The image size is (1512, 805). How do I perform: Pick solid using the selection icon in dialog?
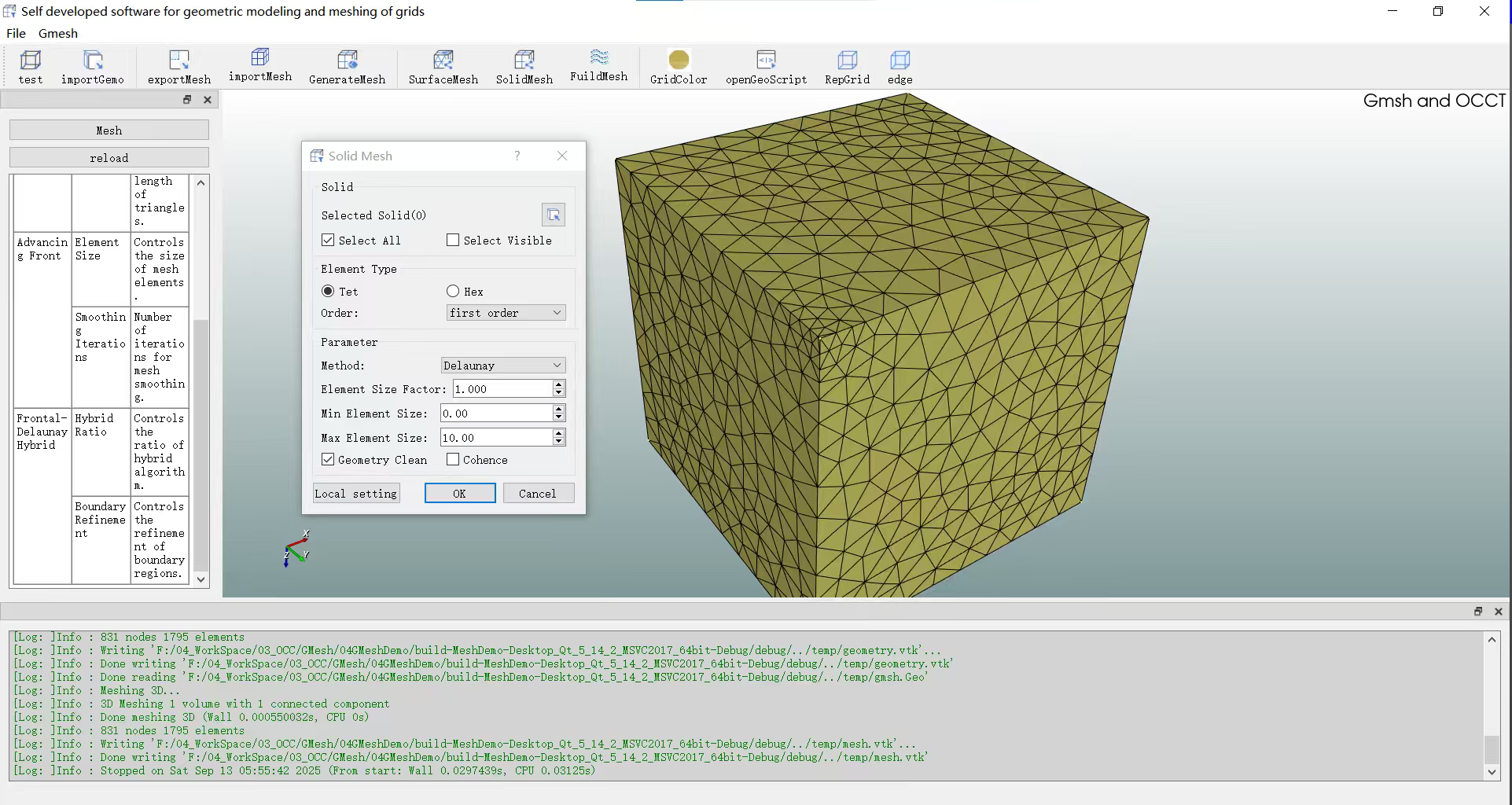click(554, 215)
